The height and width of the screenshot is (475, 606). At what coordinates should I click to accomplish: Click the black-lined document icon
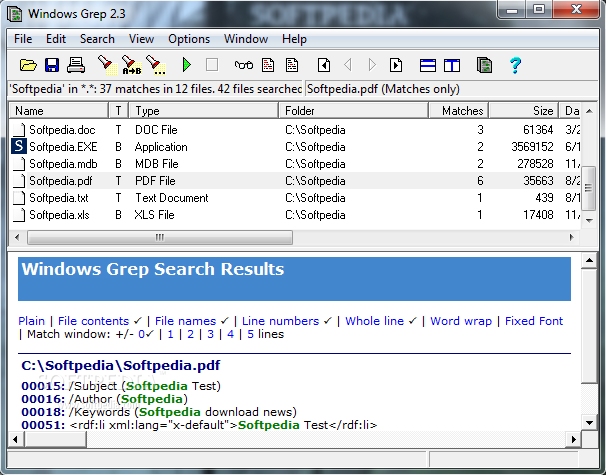click(292, 65)
